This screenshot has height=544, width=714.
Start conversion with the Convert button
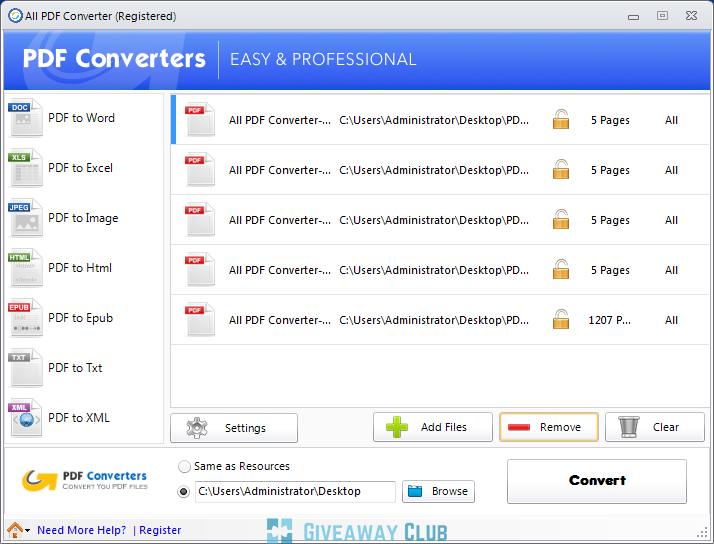(597, 481)
